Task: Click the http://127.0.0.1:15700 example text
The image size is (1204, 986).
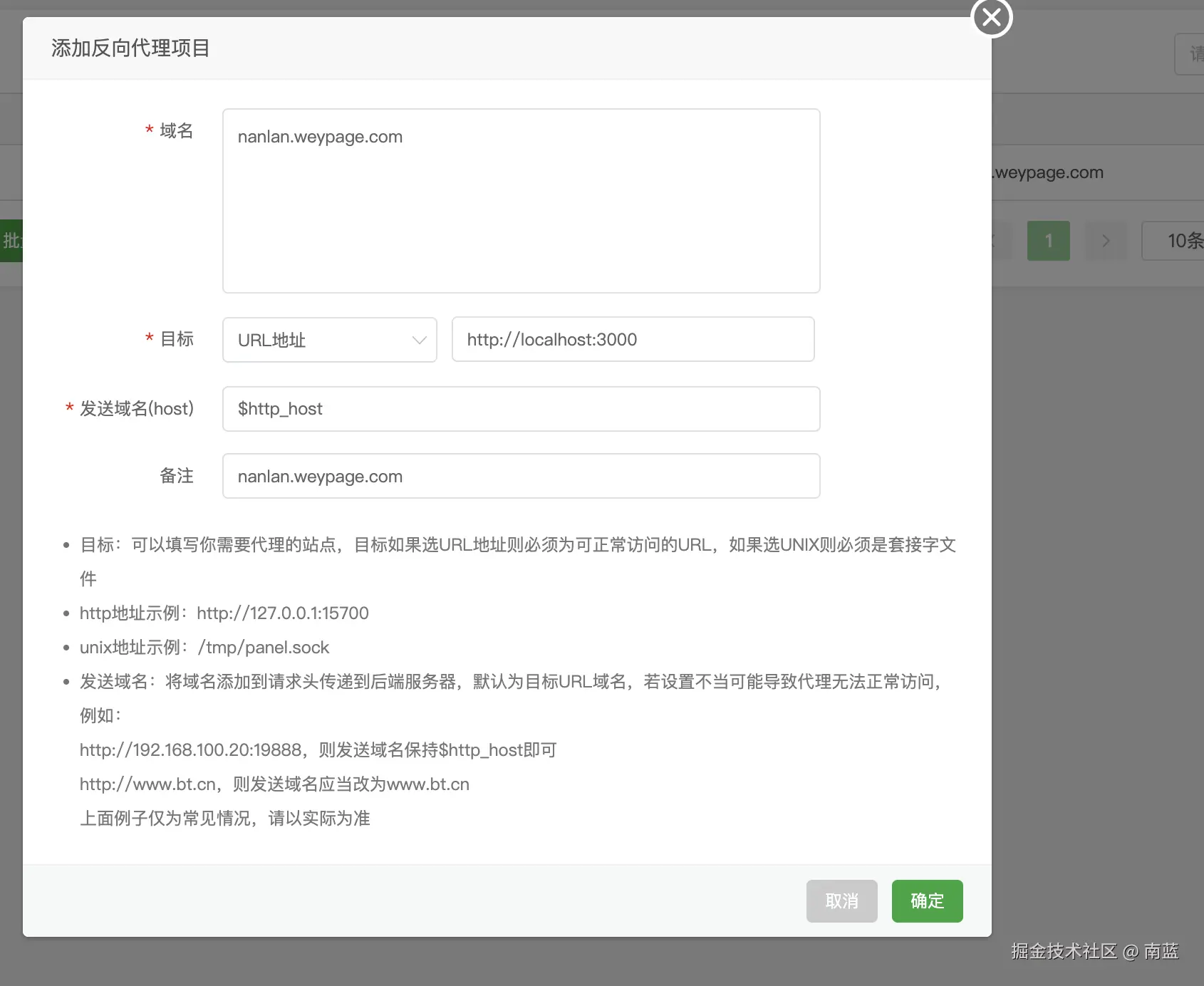Action: pos(283,613)
